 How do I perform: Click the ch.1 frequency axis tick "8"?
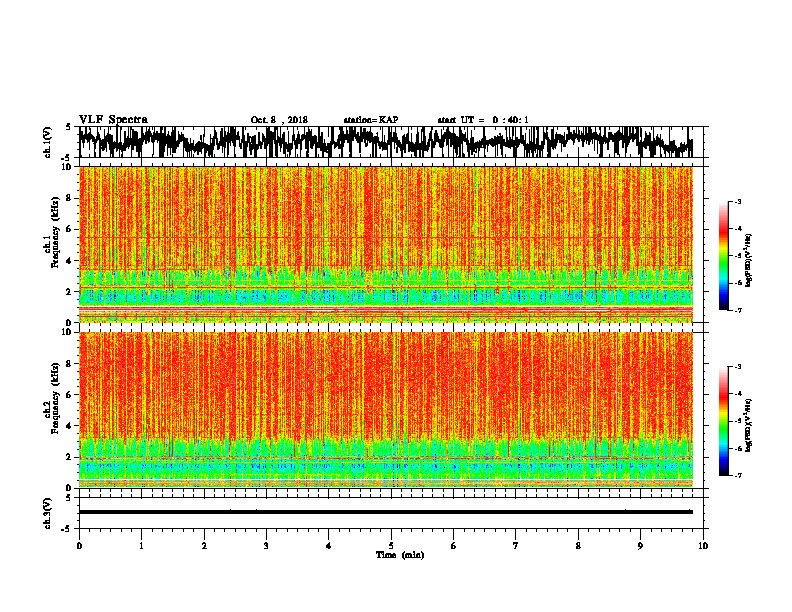(69, 198)
